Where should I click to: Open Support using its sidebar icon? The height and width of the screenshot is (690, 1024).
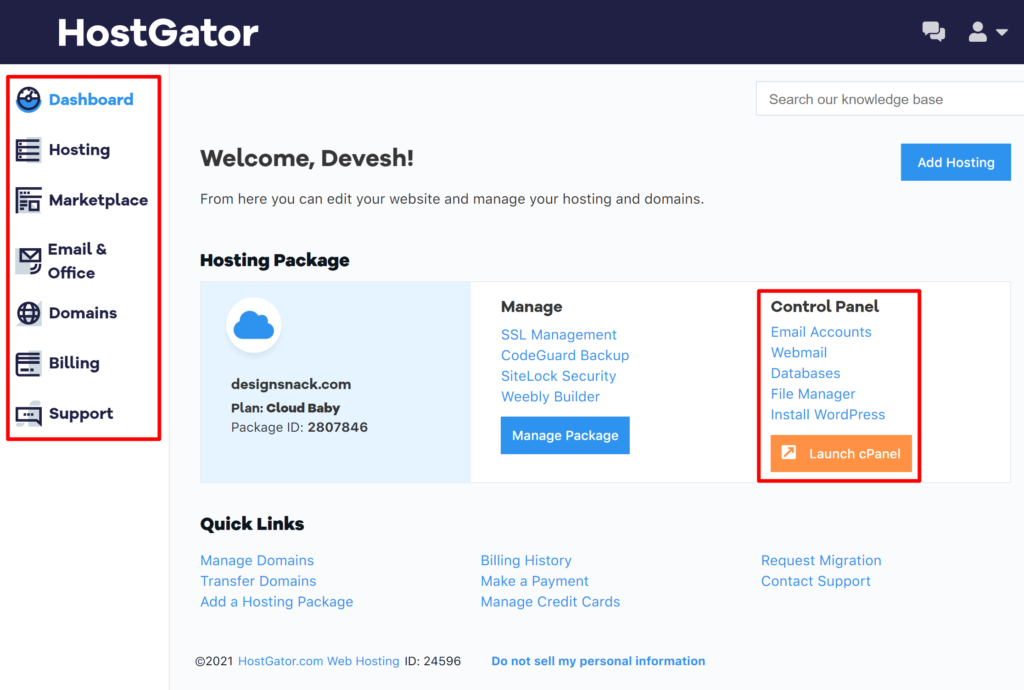28,413
